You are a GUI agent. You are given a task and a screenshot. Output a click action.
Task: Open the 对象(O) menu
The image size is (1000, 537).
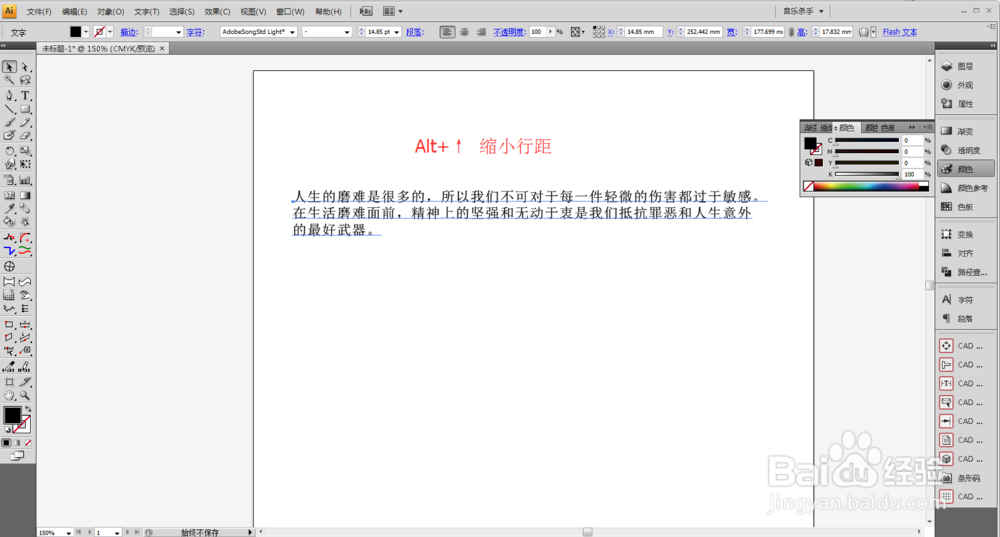tap(110, 11)
